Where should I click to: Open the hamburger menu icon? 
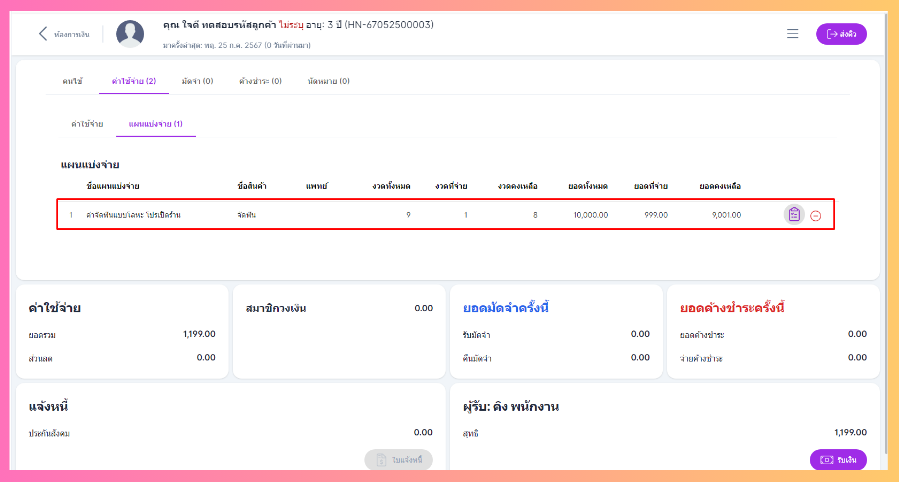click(792, 34)
